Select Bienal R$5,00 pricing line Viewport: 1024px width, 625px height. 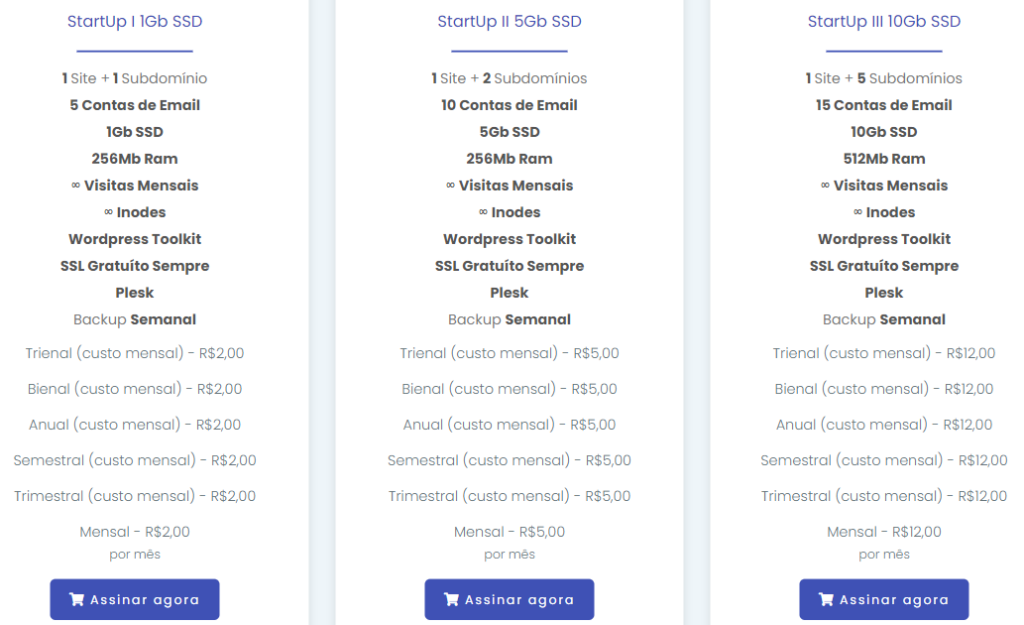click(x=509, y=389)
